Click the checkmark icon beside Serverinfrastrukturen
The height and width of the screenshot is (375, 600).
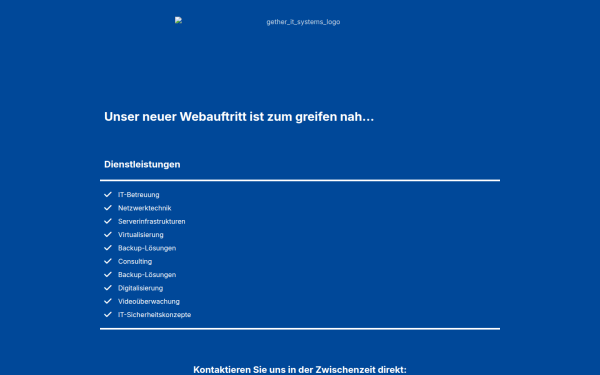(108, 221)
